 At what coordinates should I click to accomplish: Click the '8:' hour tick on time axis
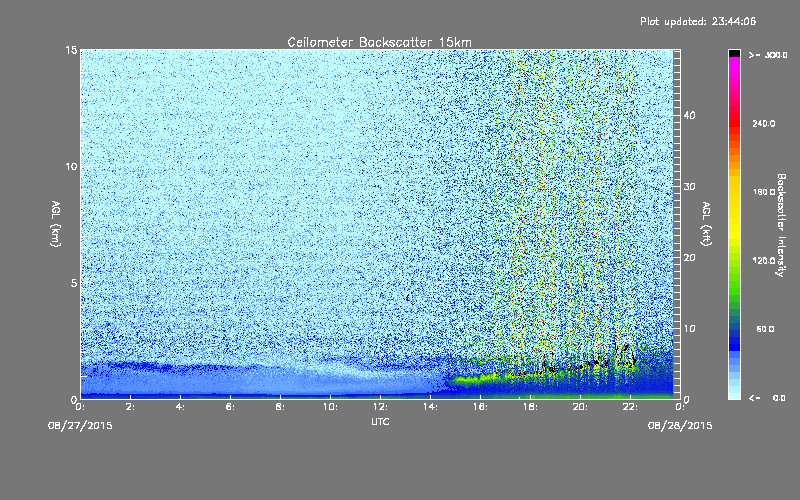[x=280, y=407]
